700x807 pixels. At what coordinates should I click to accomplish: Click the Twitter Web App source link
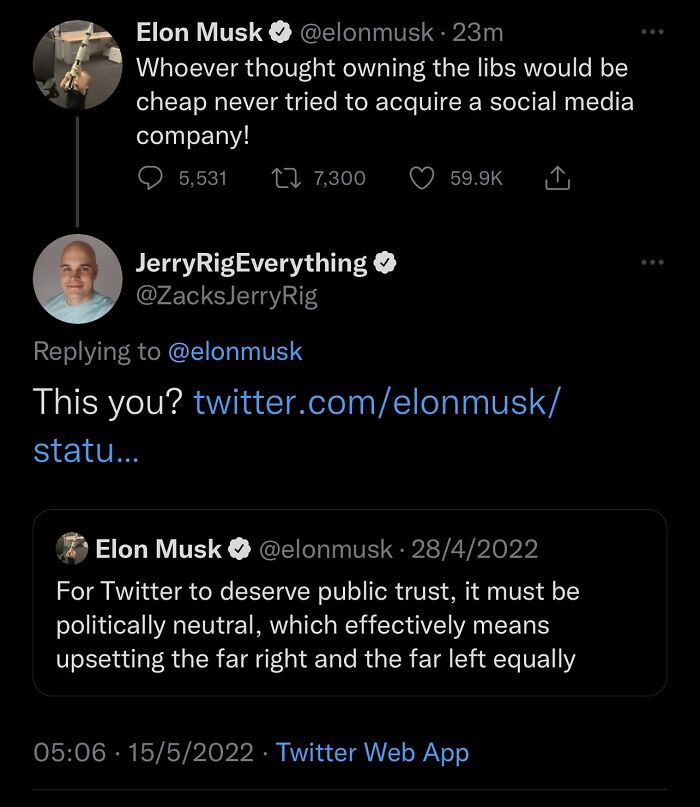tap(372, 752)
